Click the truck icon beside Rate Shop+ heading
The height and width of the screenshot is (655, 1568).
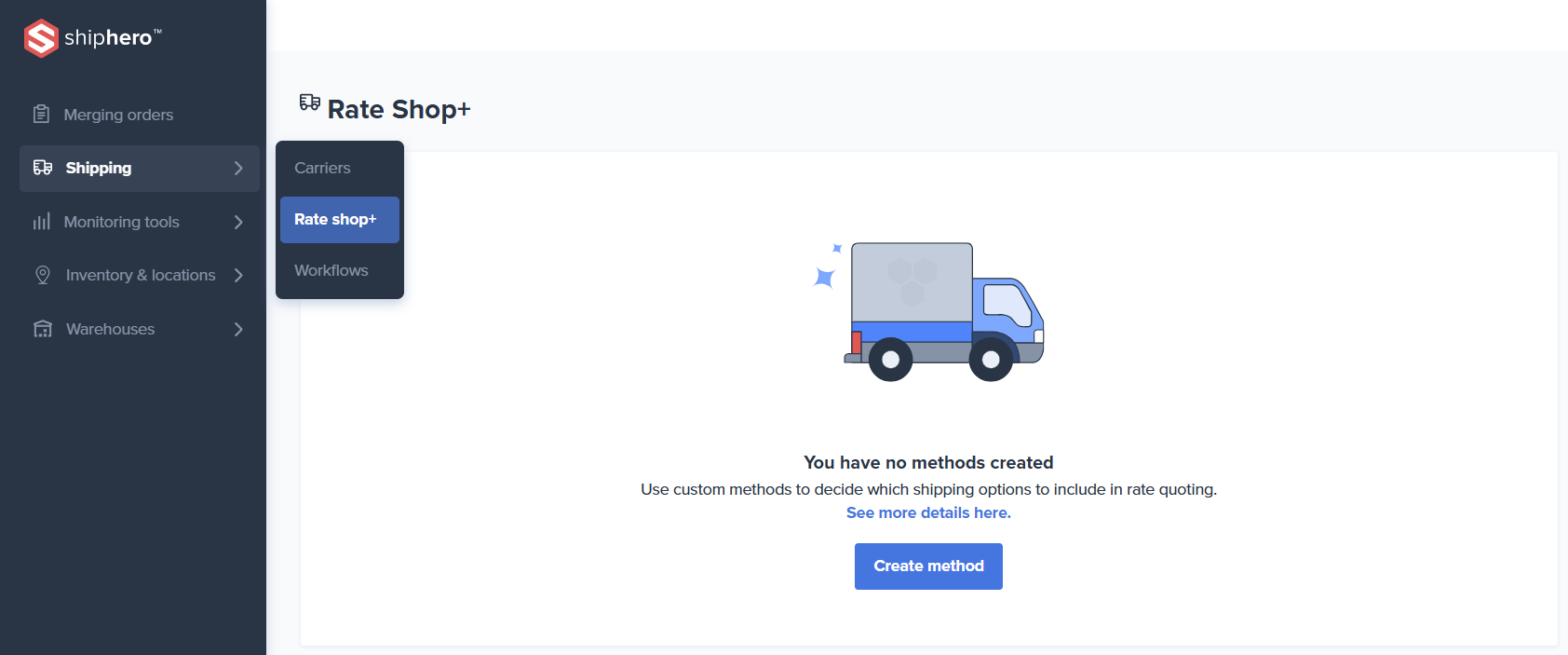point(310,102)
